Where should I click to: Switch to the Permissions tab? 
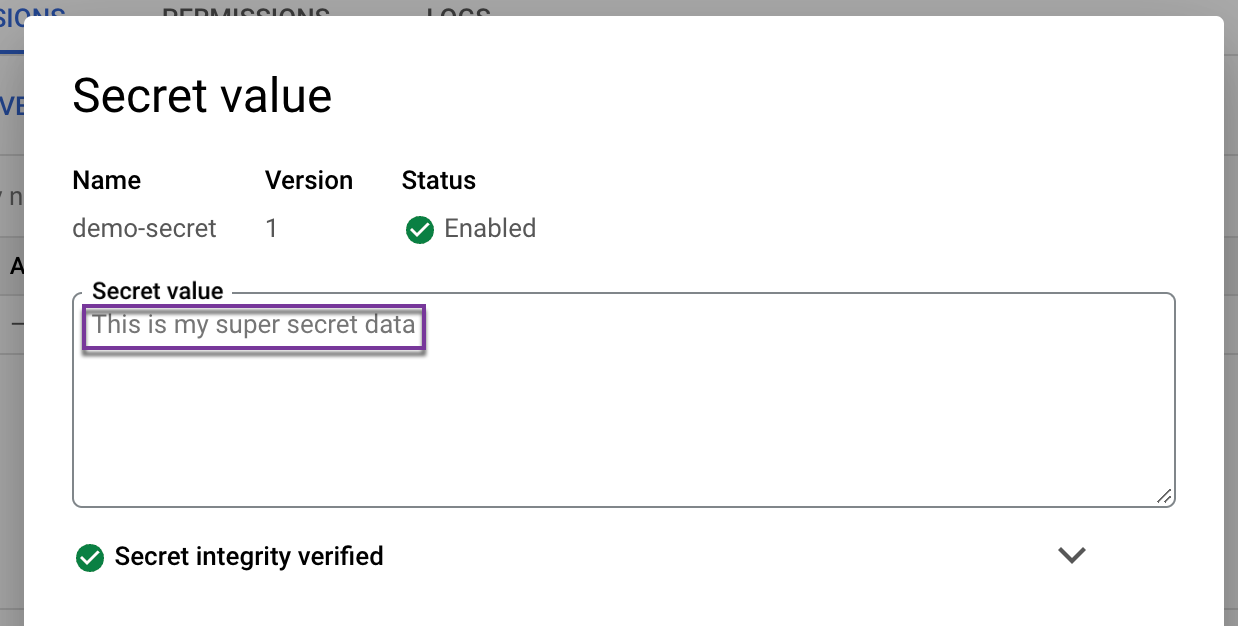(x=246, y=10)
